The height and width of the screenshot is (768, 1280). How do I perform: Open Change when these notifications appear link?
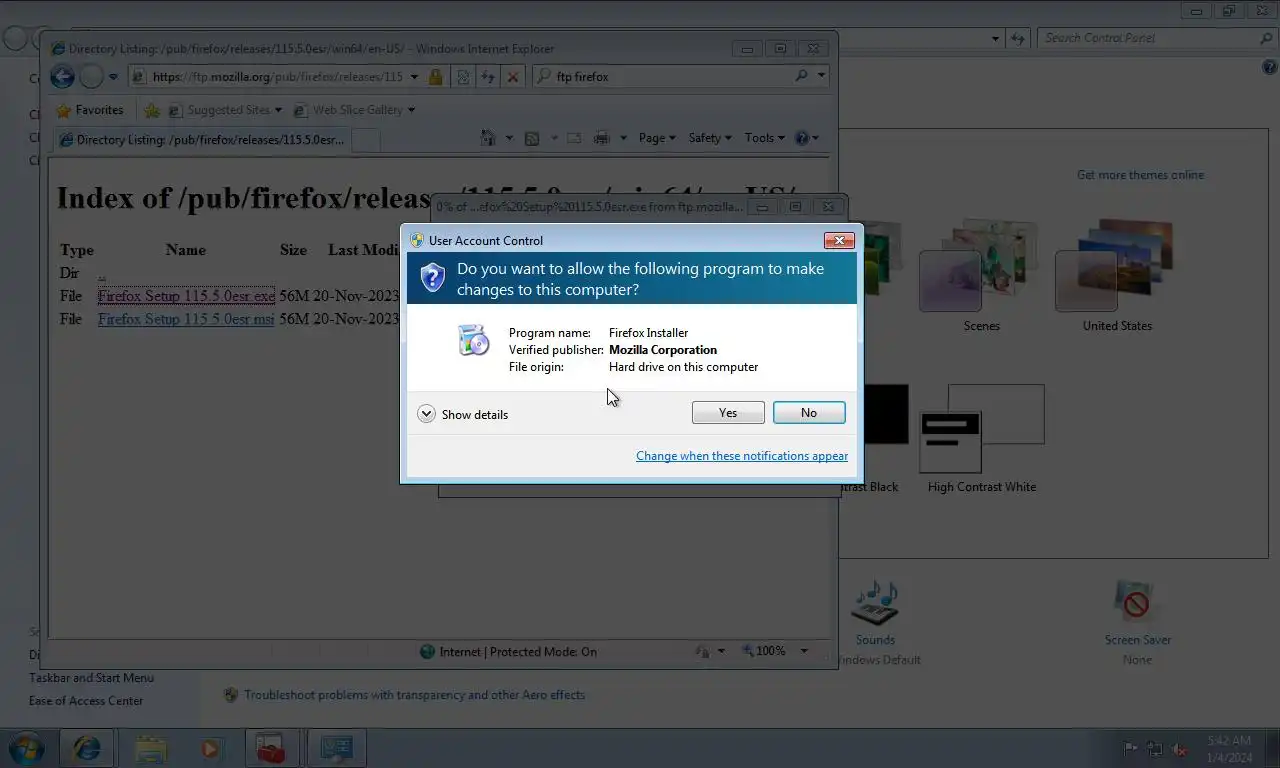tap(742, 456)
